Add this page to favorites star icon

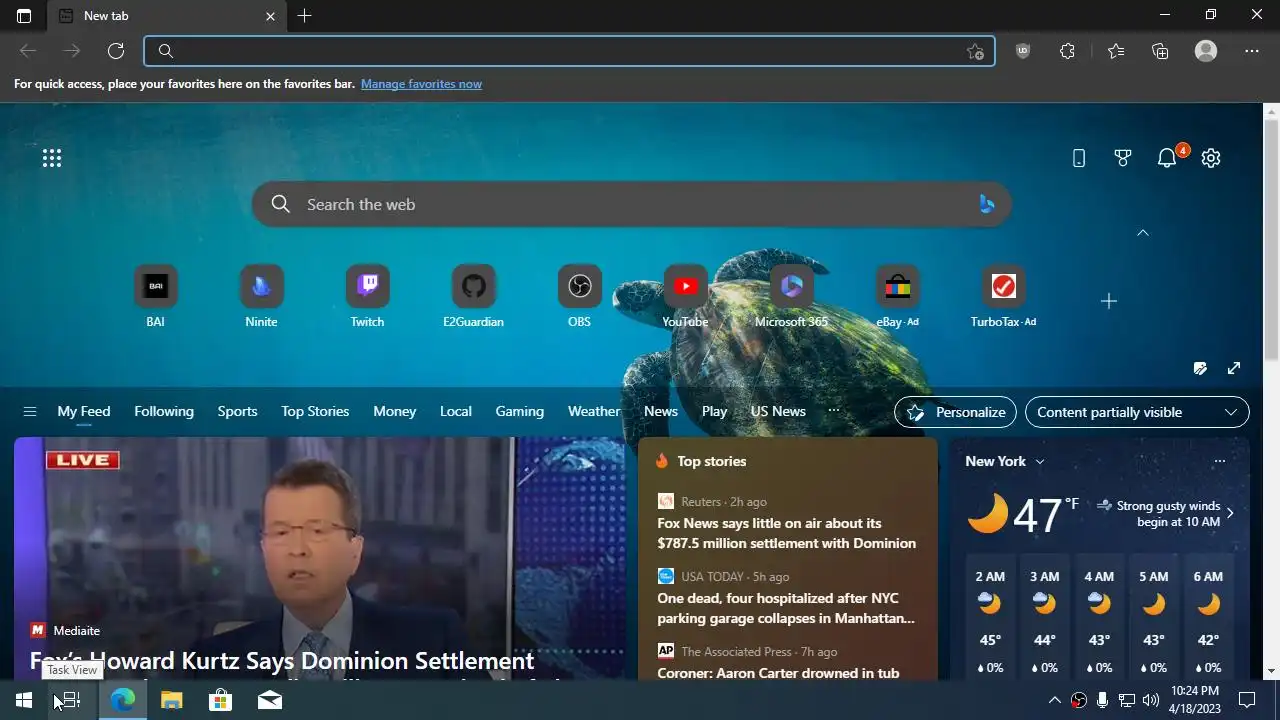pos(975,52)
